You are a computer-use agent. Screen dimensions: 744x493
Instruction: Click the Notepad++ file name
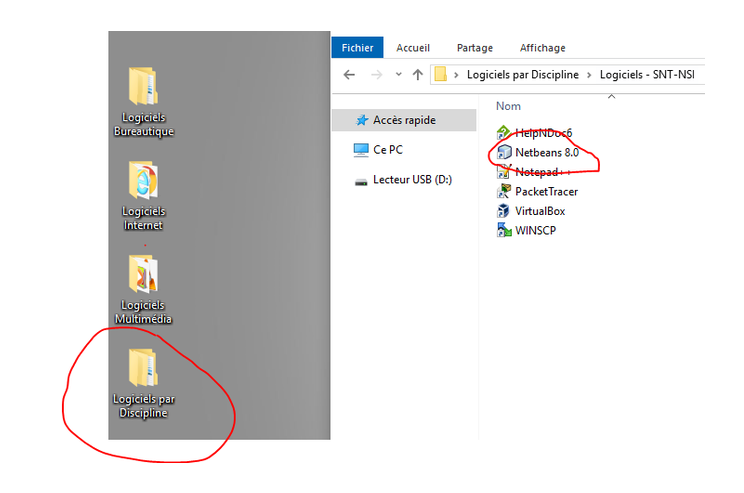[543, 172]
